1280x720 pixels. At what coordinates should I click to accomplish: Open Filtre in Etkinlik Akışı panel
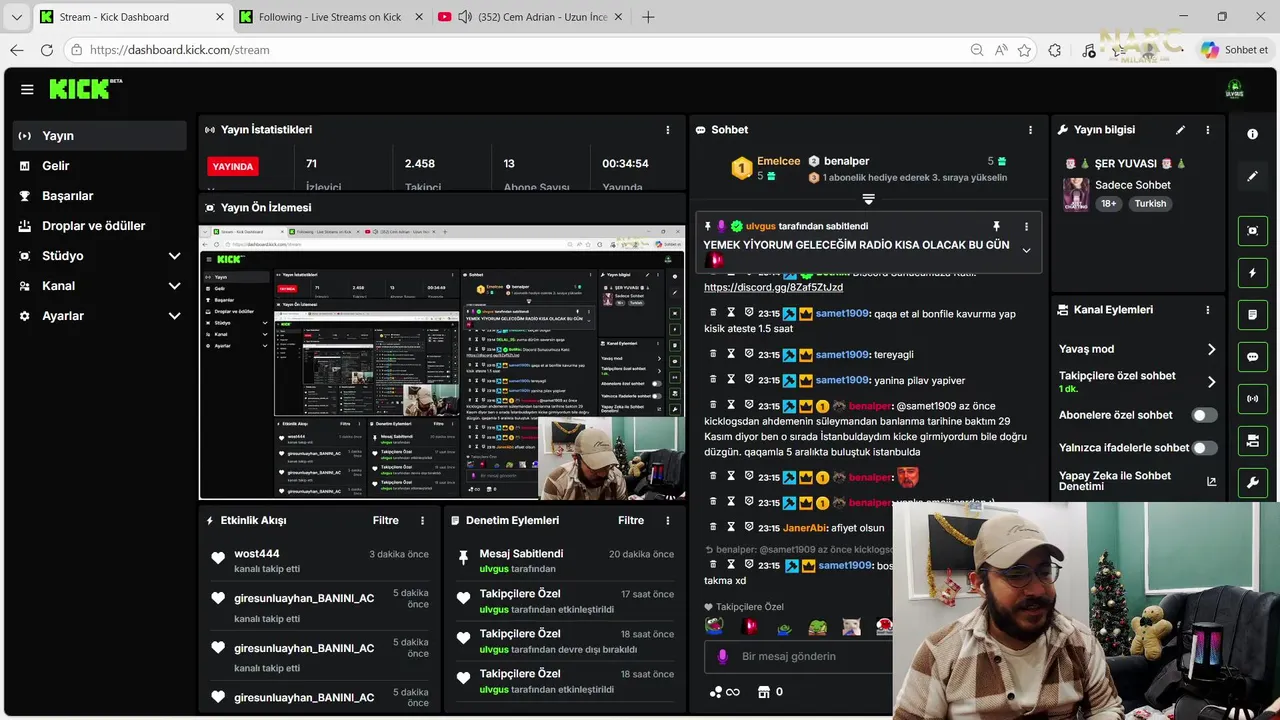[386, 521]
